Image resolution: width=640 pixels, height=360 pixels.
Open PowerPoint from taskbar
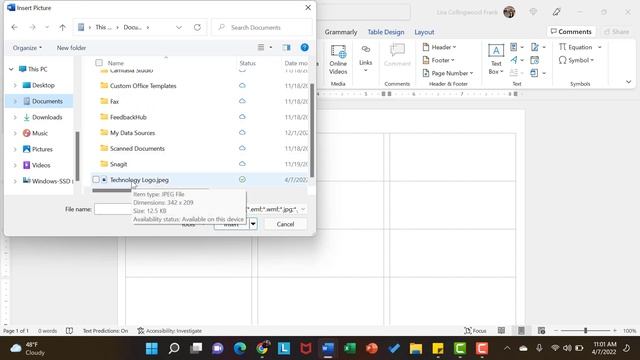pyautogui.click(x=372, y=349)
